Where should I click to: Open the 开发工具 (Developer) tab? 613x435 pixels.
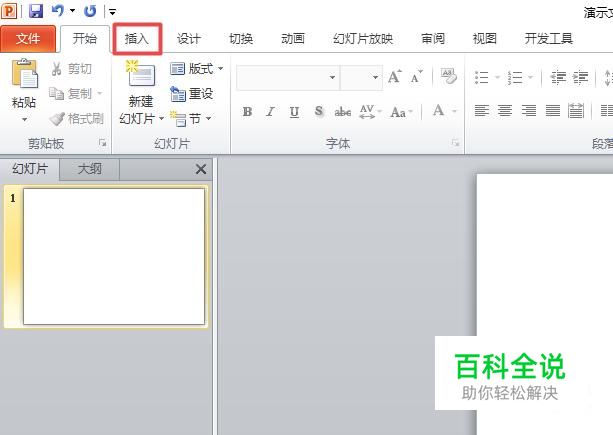[x=548, y=39]
